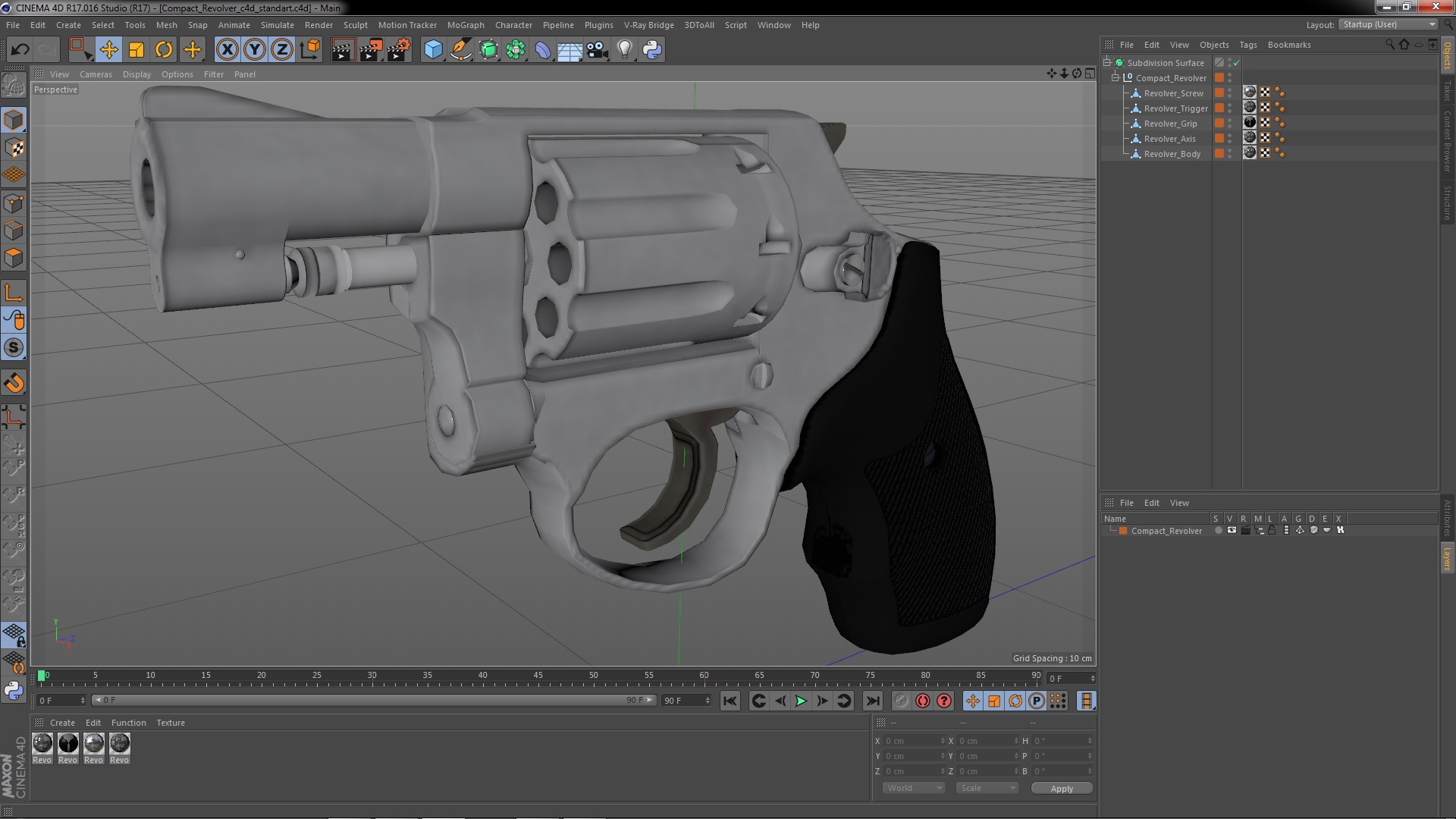
Task: Click the Render to Picture Viewer icon
Action: (x=370, y=50)
